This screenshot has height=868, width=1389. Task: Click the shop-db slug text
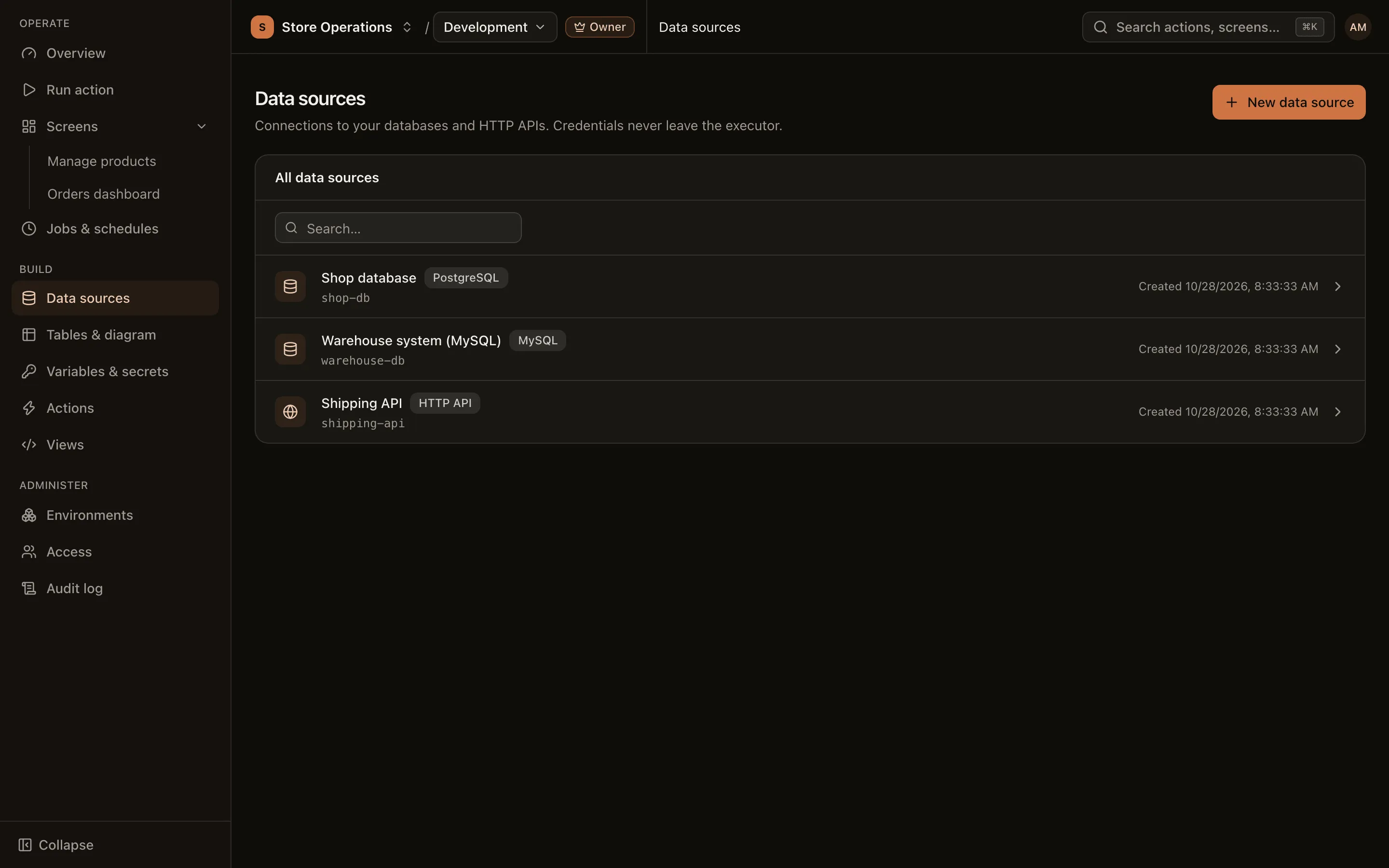tap(345, 298)
